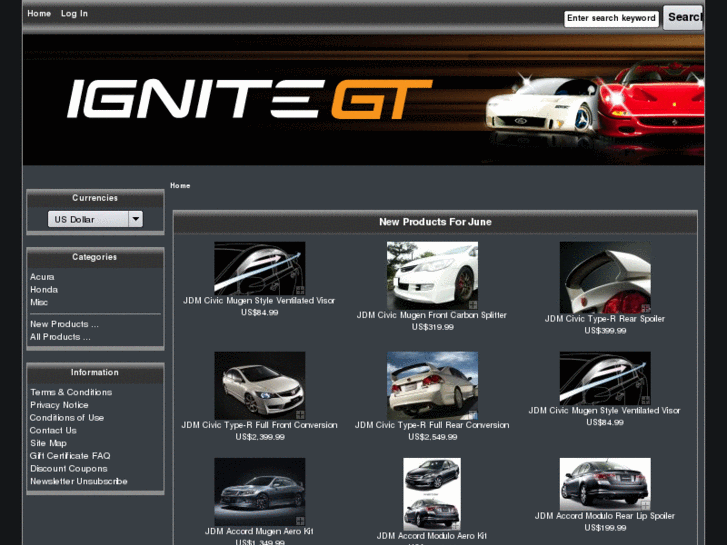Open JDM Accord Modulo Aero Kit image

tap(432, 494)
